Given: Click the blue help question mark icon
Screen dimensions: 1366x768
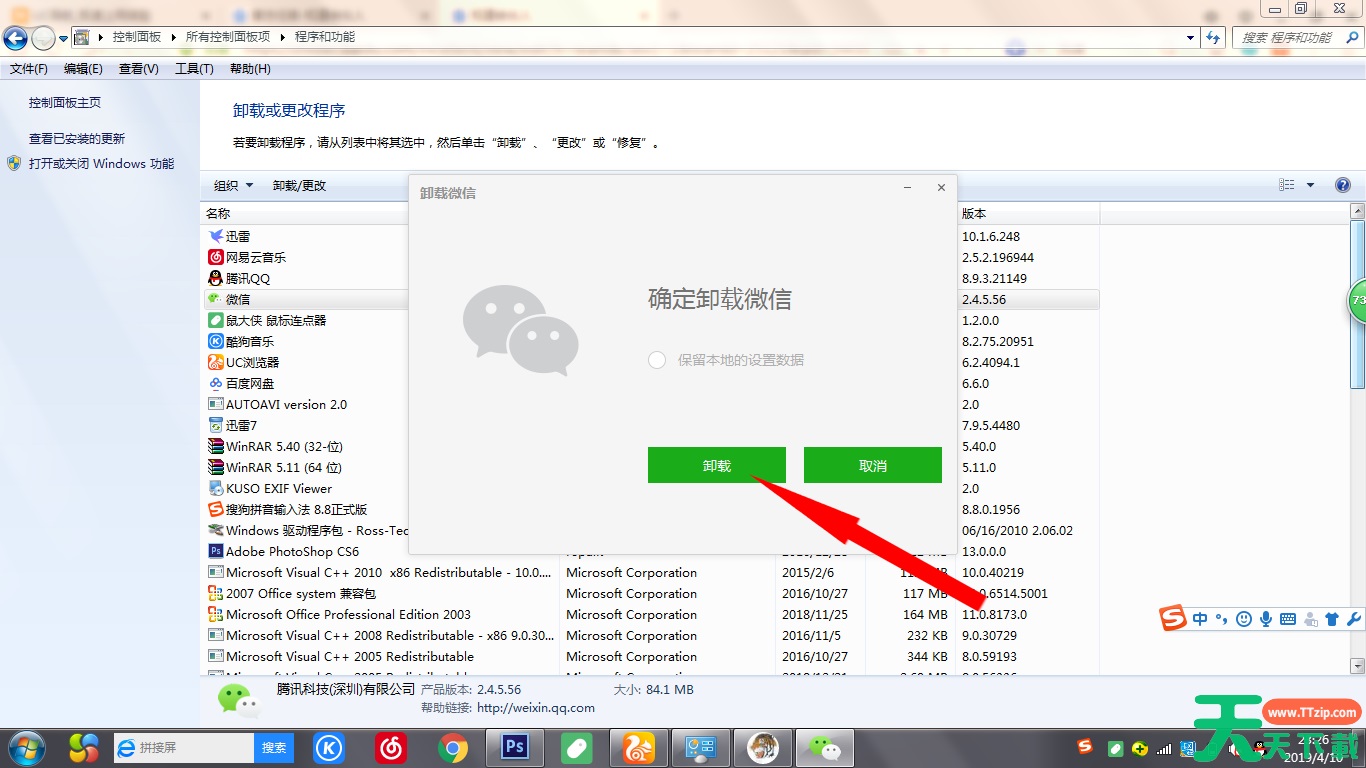Looking at the screenshot, I should coord(1343,186).
